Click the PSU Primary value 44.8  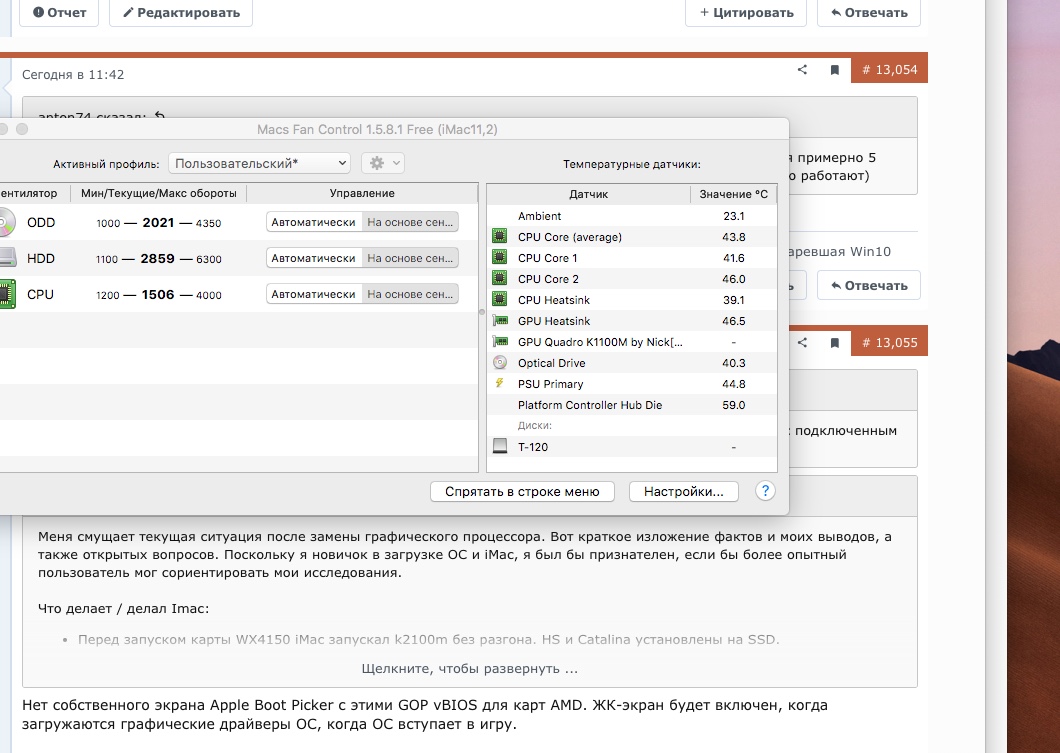733,384
